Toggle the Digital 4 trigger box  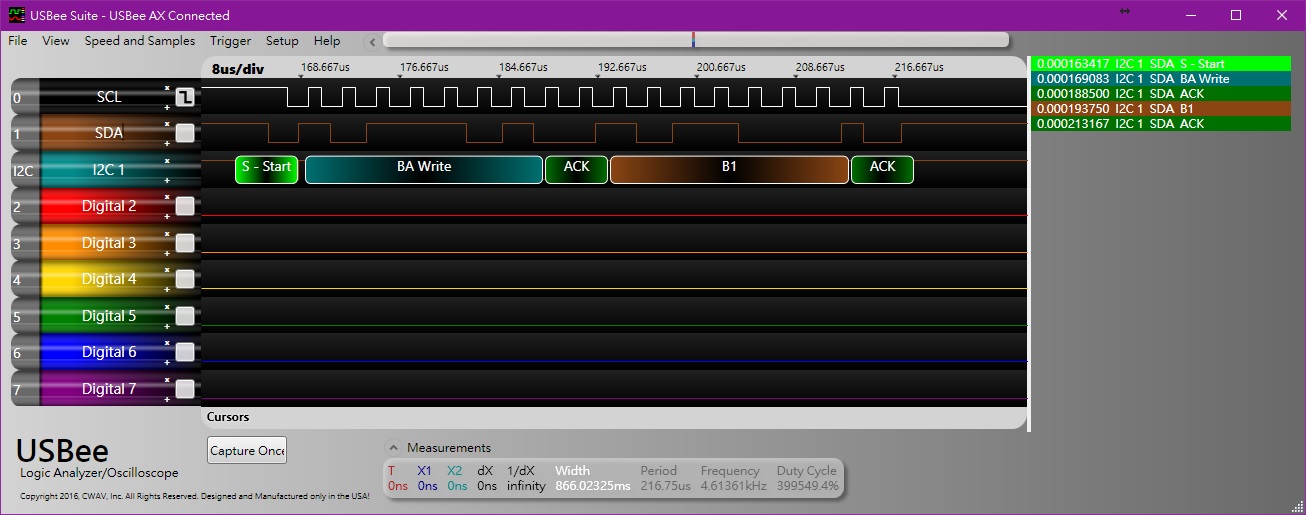point(185,279)
